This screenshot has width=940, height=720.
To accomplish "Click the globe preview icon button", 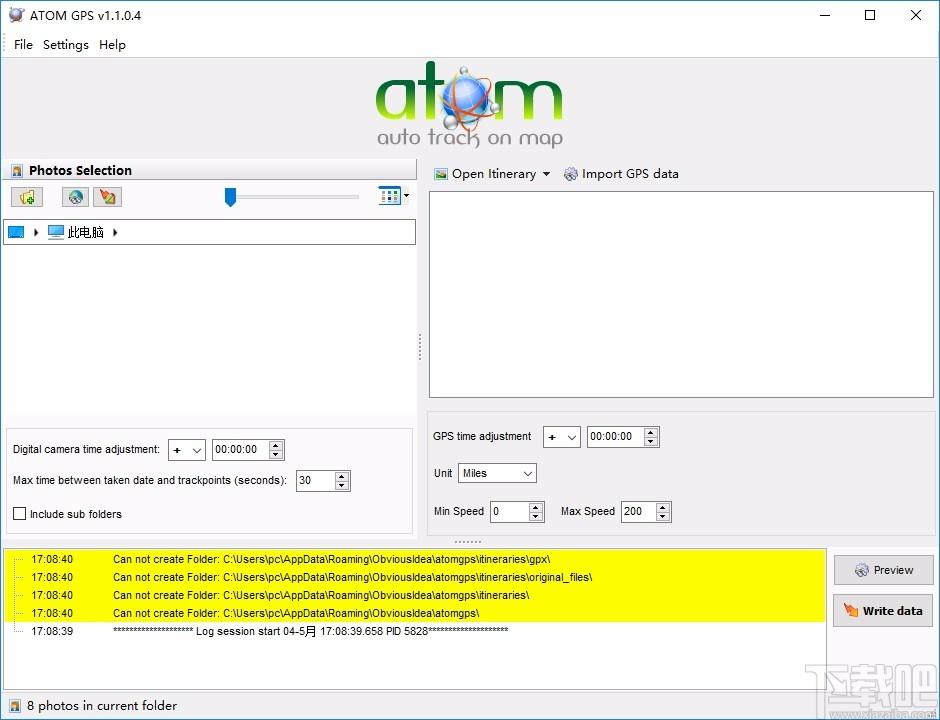I will coord(76,197).
